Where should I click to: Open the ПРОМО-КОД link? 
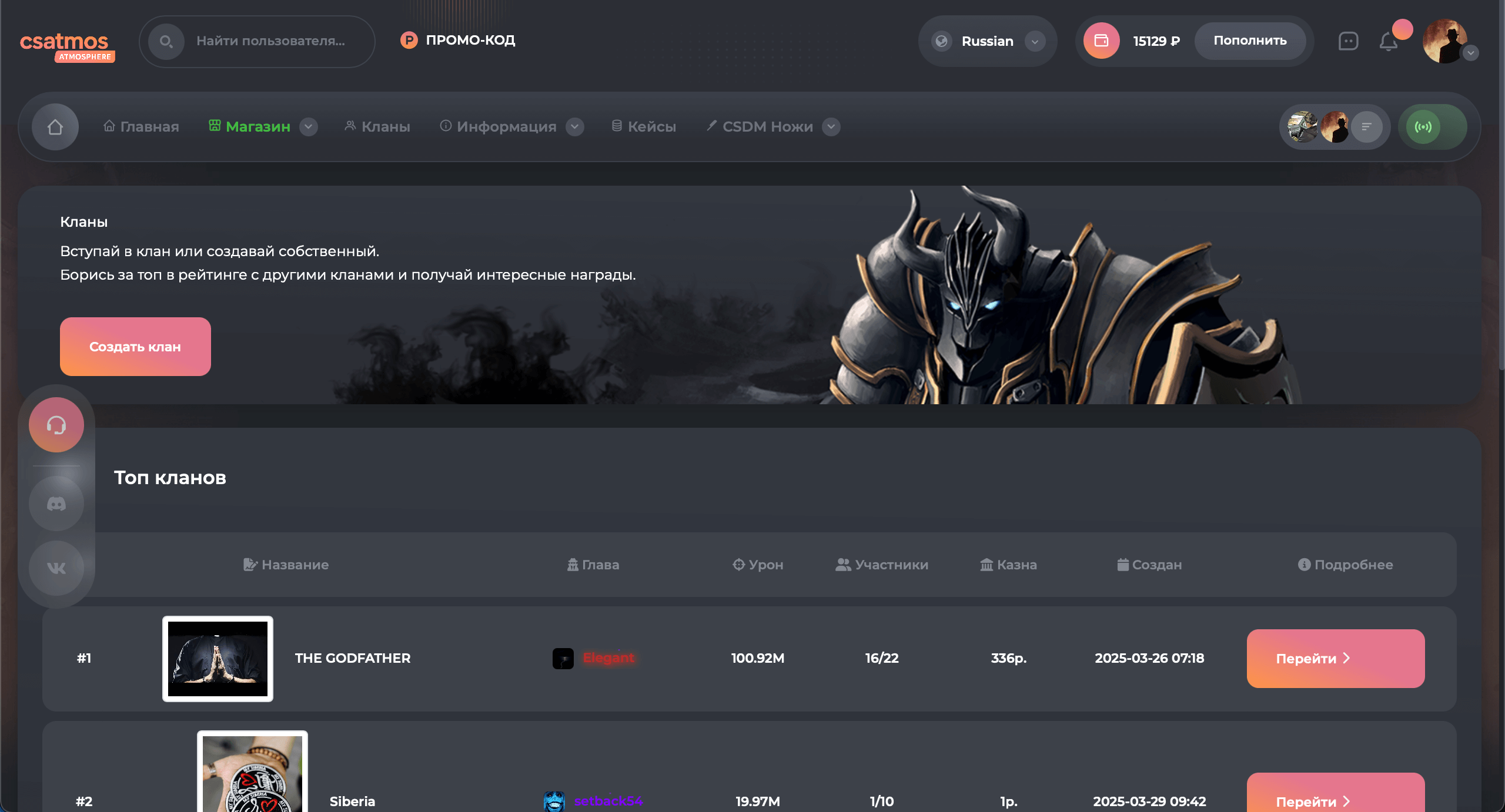[x=458, y=40]
